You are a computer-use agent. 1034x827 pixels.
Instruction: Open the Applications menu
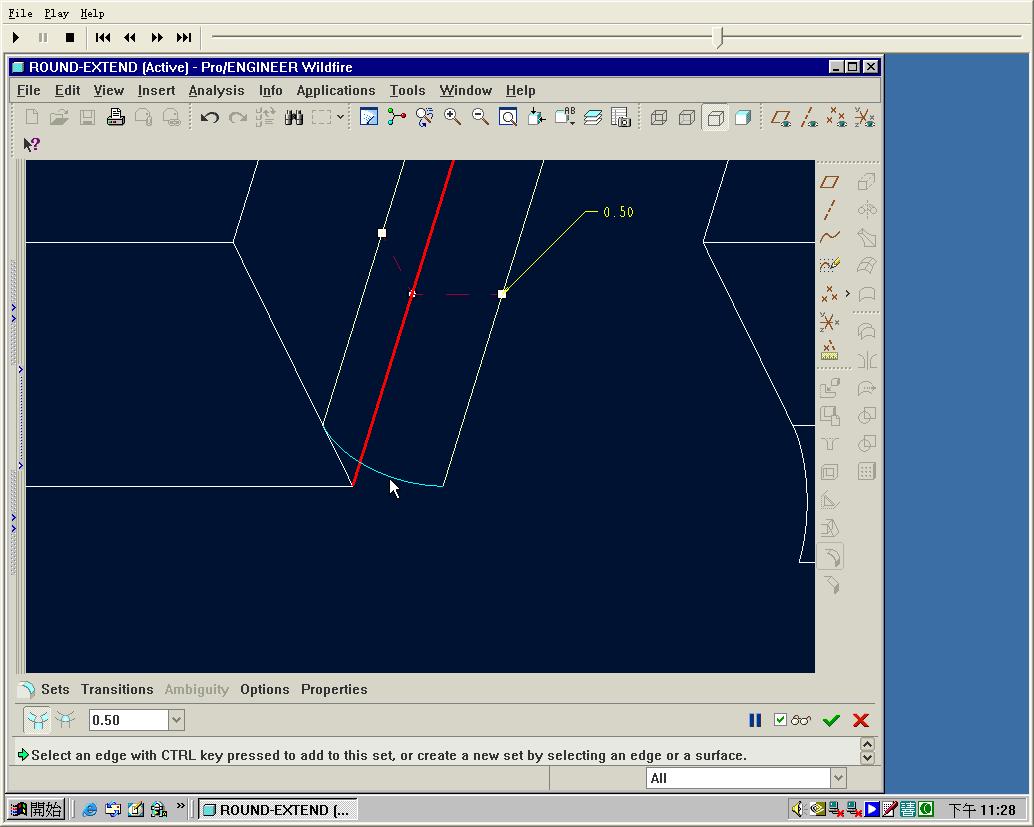pos(336,90)
